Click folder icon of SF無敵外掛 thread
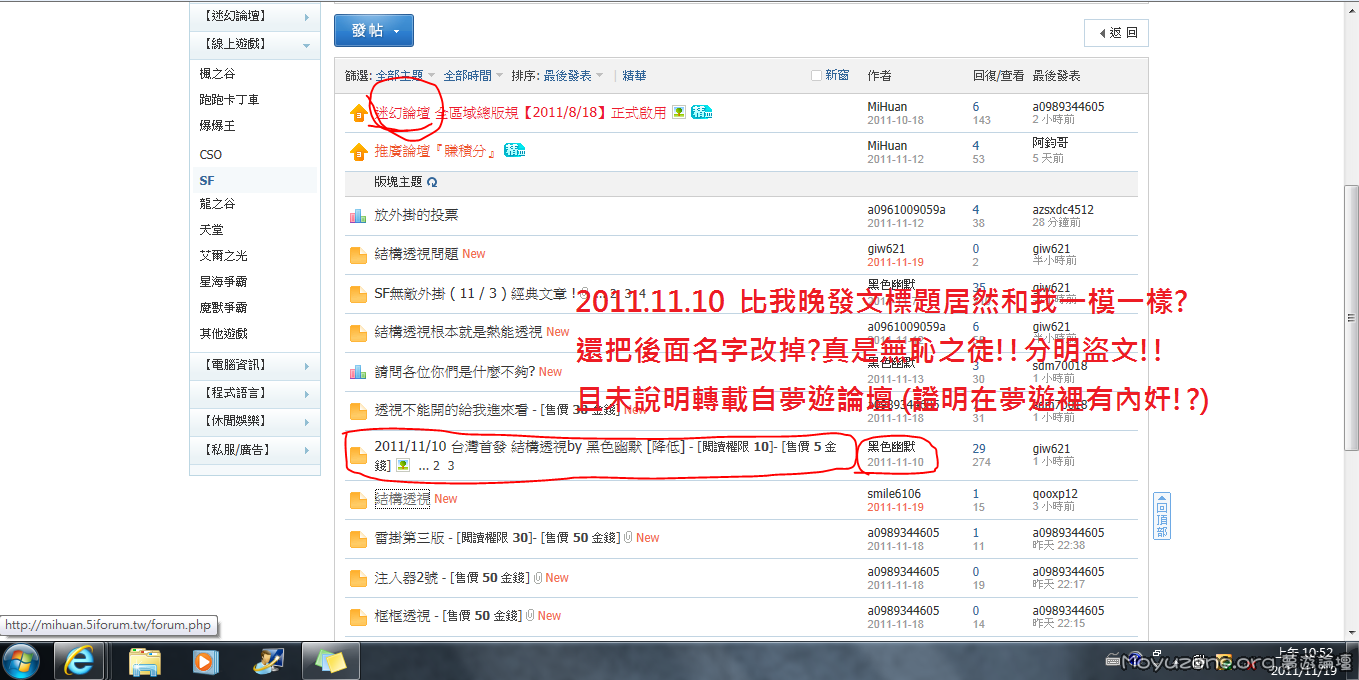Viewport: 1359px width, 680px height. click(358, 294)
